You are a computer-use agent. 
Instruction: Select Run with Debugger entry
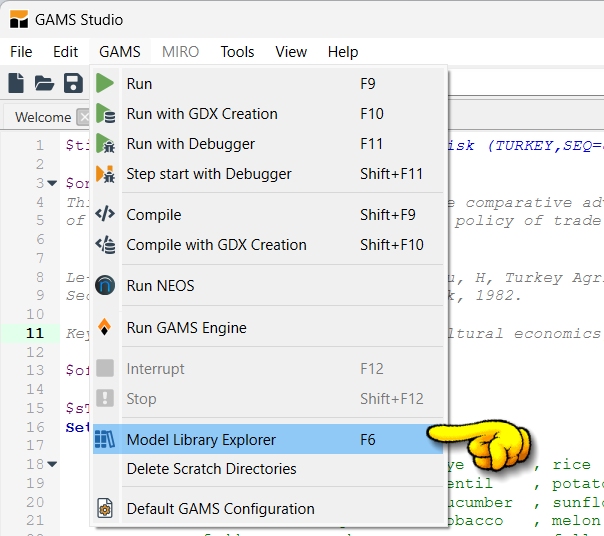[x=268, y=144]
